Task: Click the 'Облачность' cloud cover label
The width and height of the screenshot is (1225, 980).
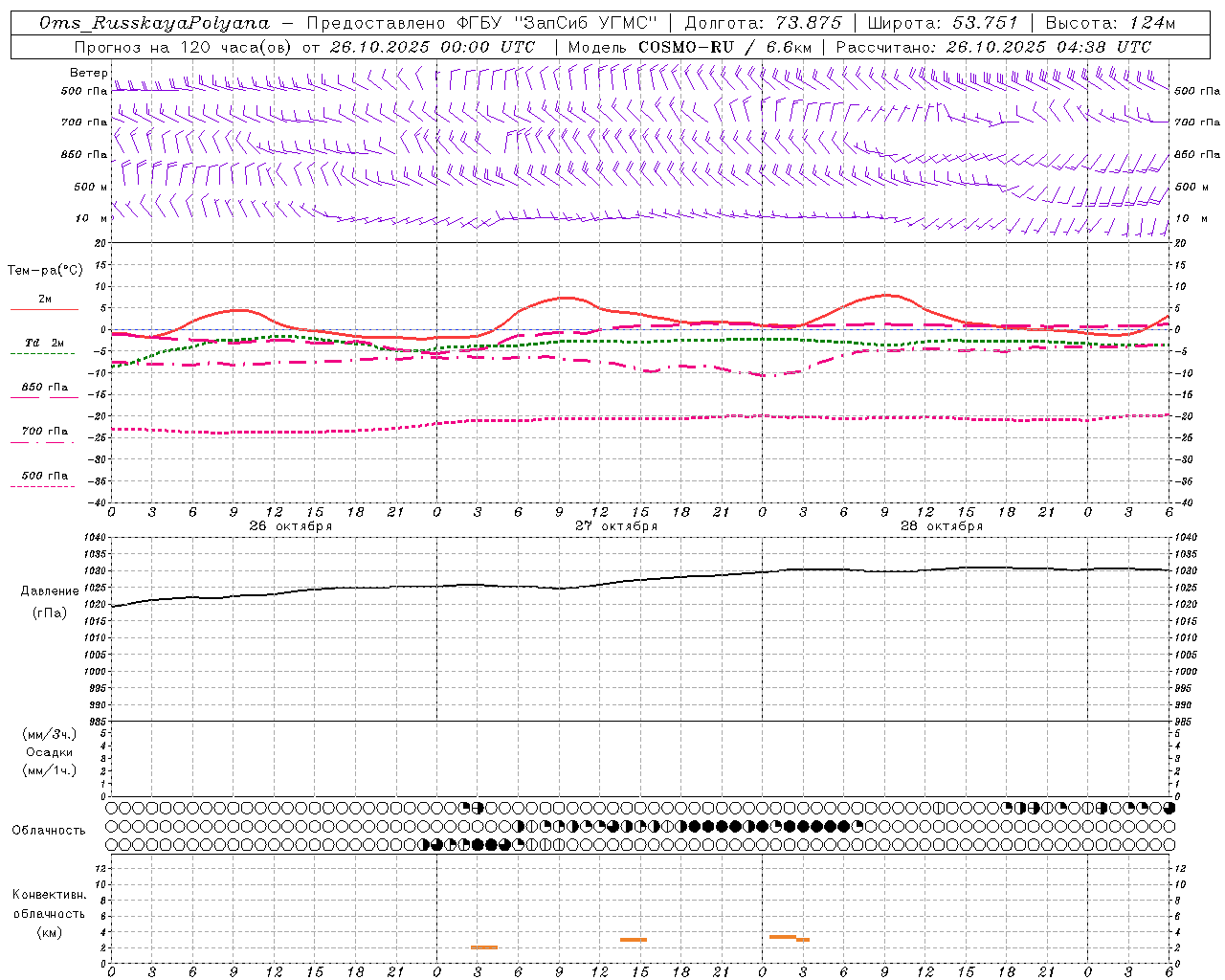Action: (x=49, y=830)
